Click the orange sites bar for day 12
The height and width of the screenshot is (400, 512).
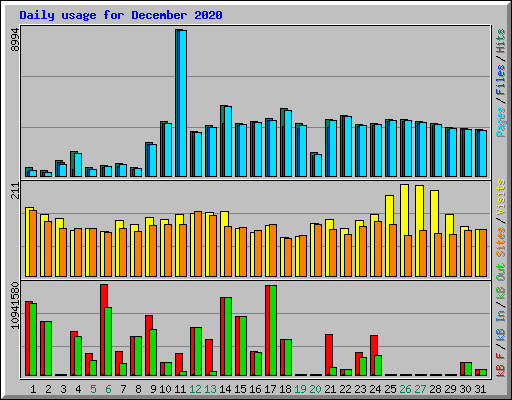(198, 244)
